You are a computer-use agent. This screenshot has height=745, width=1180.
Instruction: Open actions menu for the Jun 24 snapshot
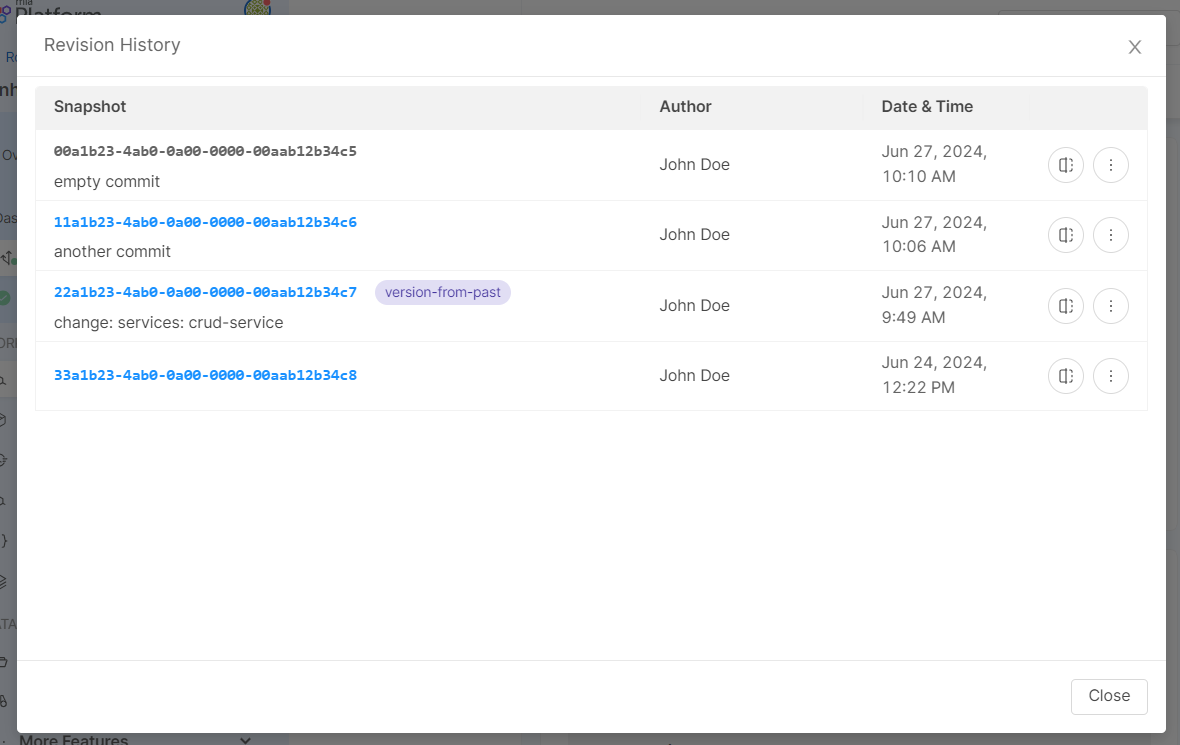click(1111, 376)
